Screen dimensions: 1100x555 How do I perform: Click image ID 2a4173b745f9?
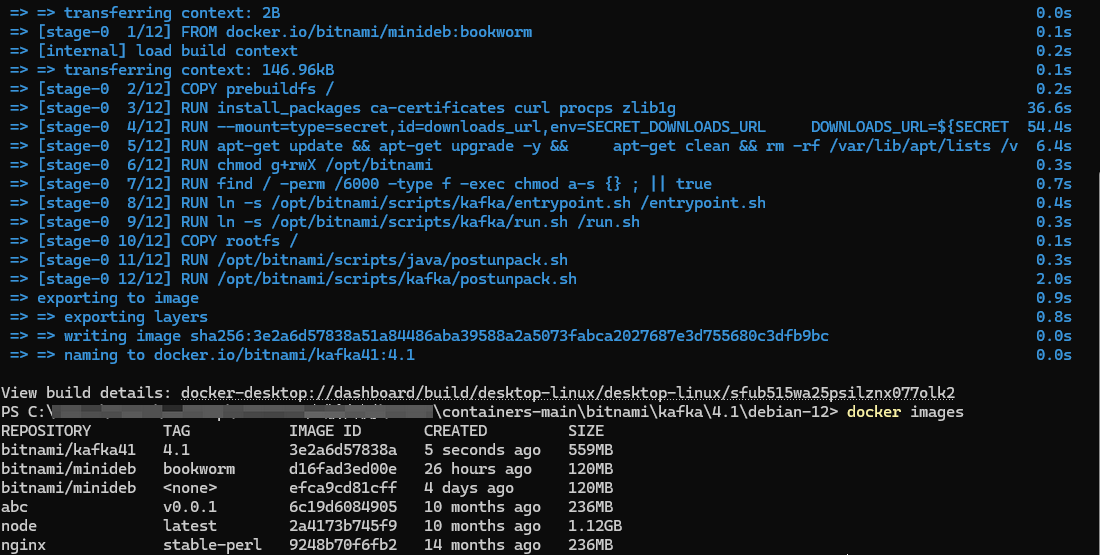(343, 526)
